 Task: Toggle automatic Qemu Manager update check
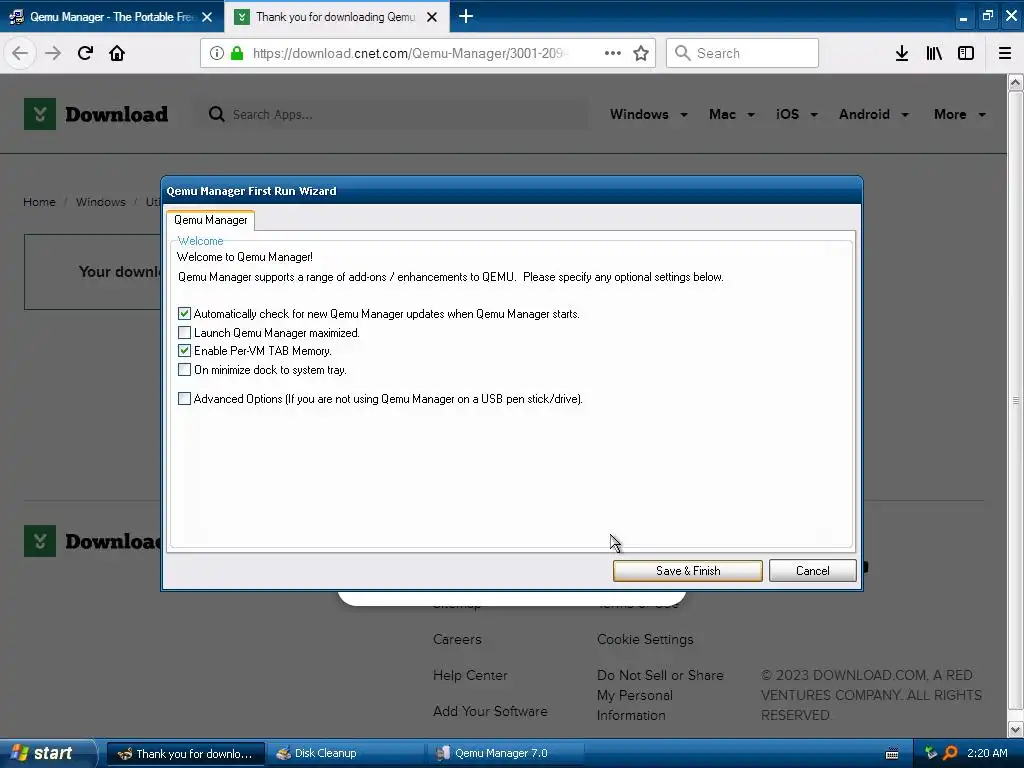tap(184, 313)
